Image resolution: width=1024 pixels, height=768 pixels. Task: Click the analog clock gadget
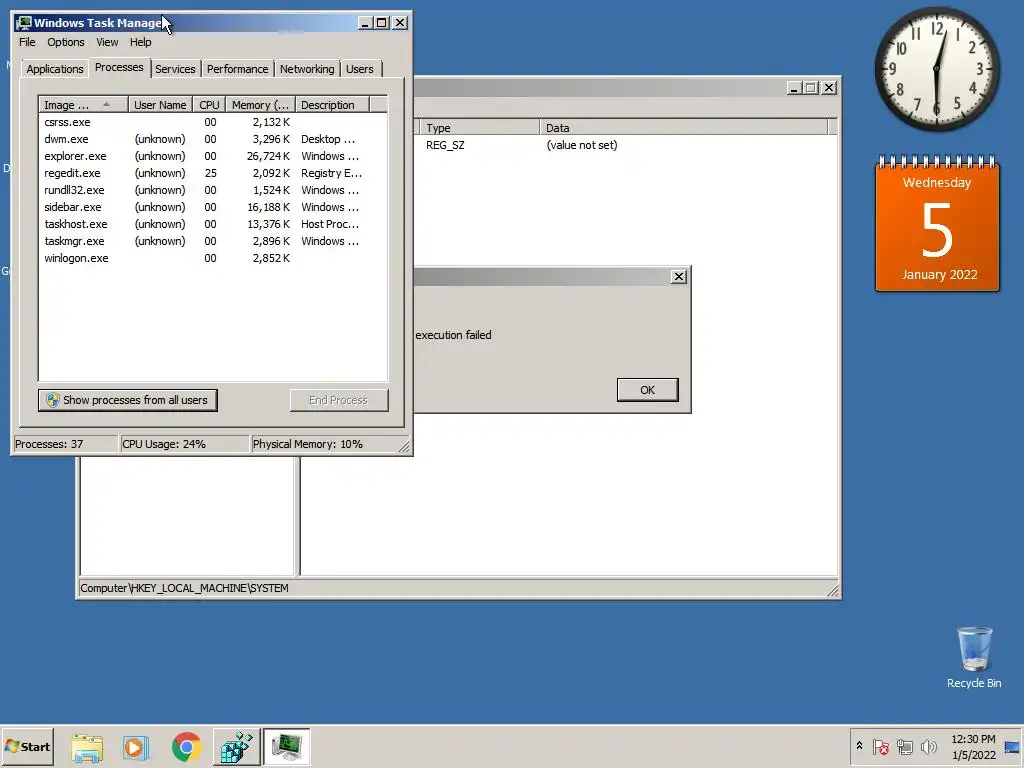click(x=936, y=69)
